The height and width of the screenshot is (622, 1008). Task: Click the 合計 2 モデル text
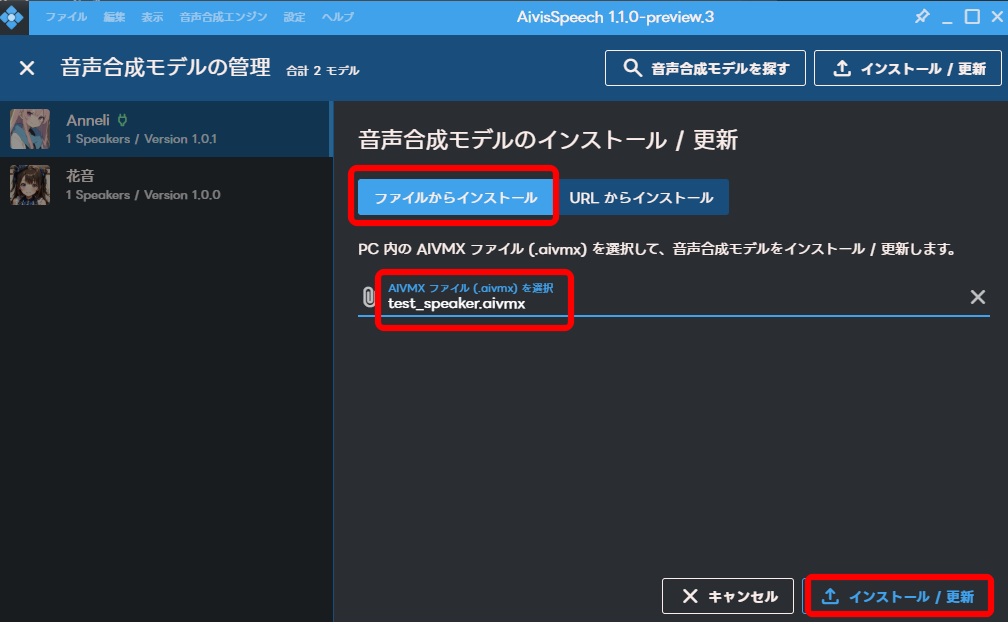323,71
